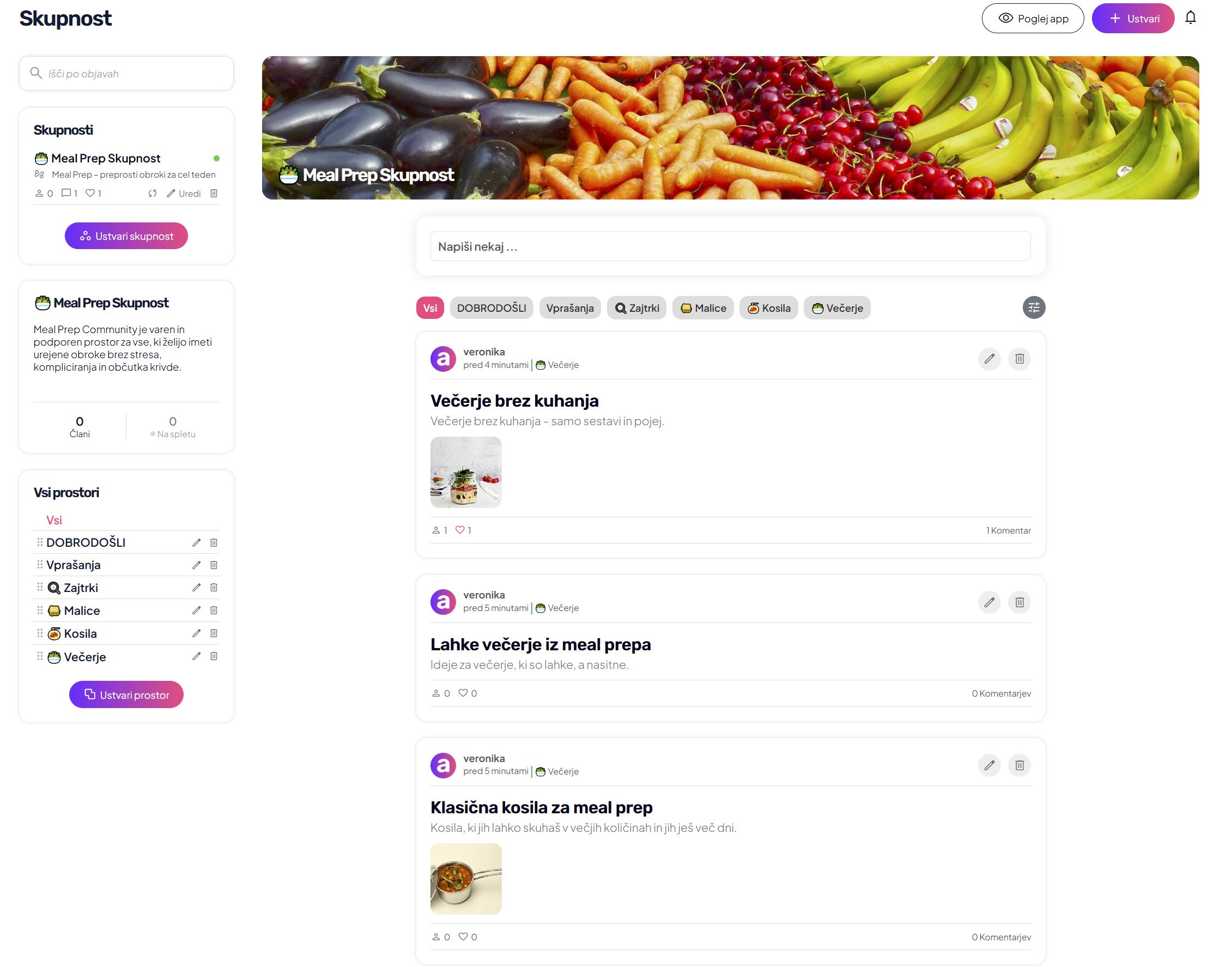The image size is (1232, 967).
Task: Delete the Meal Prep Skupnost community
Action: pos(214,193)
